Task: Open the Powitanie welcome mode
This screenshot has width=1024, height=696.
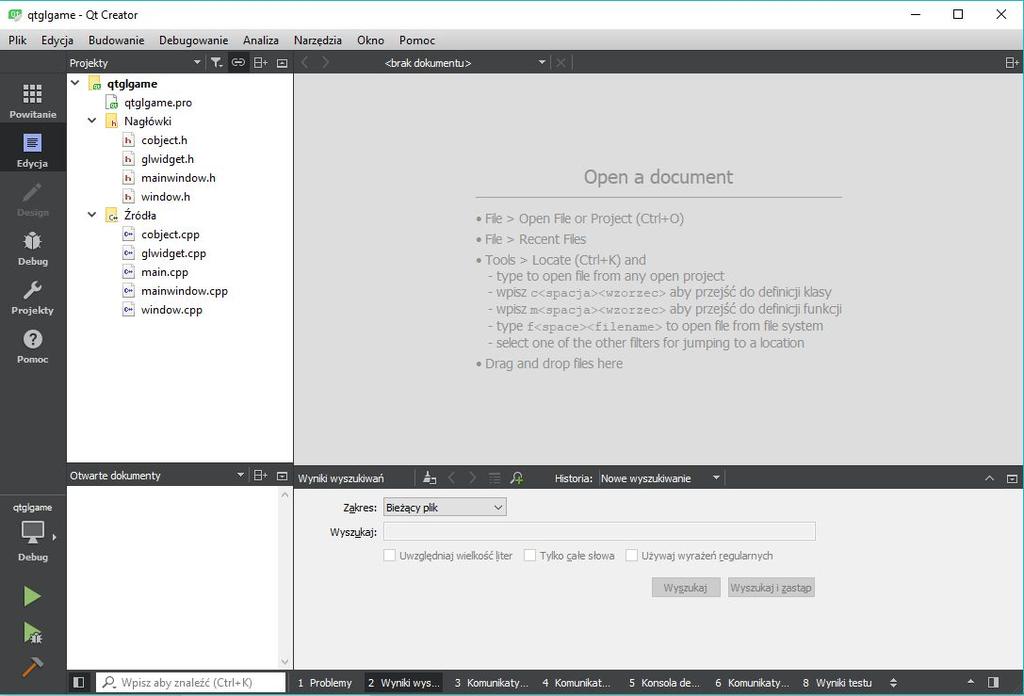Action: [33, 99]
